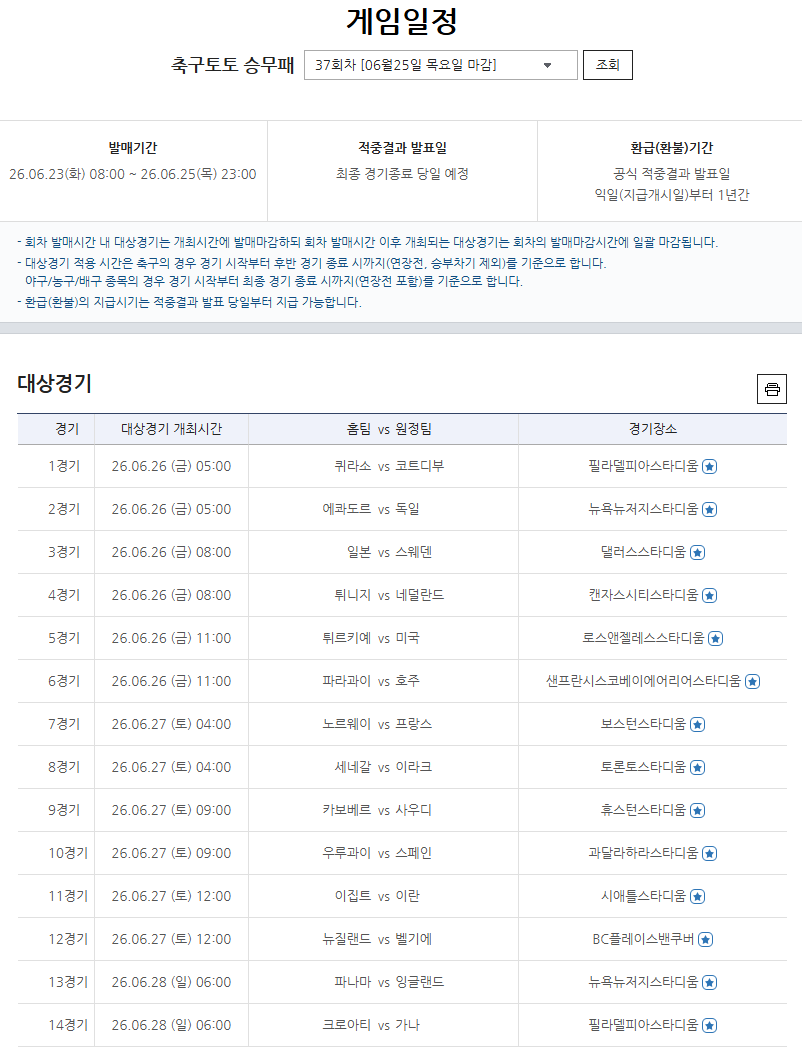The width and height of the screenshot is (802, 1051).
Task: Open stadium info icon in 2경기 row
Action: pyautogui.click(x=710, y=509)
